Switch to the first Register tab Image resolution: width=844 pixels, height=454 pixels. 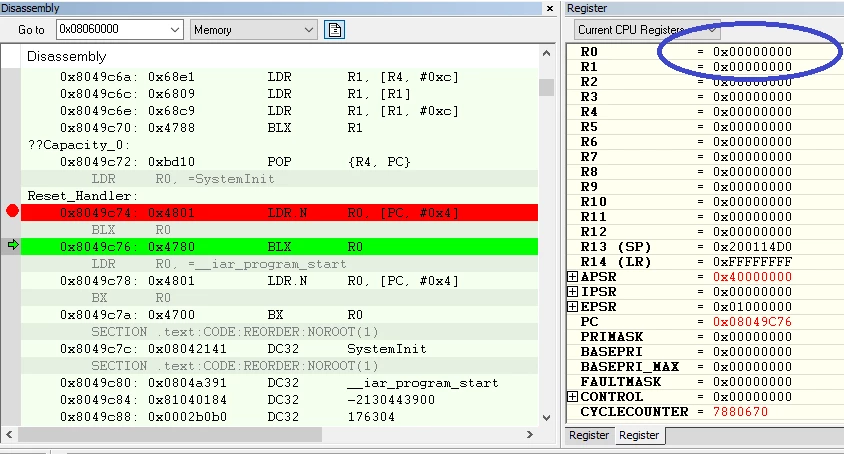click(589, 435)
